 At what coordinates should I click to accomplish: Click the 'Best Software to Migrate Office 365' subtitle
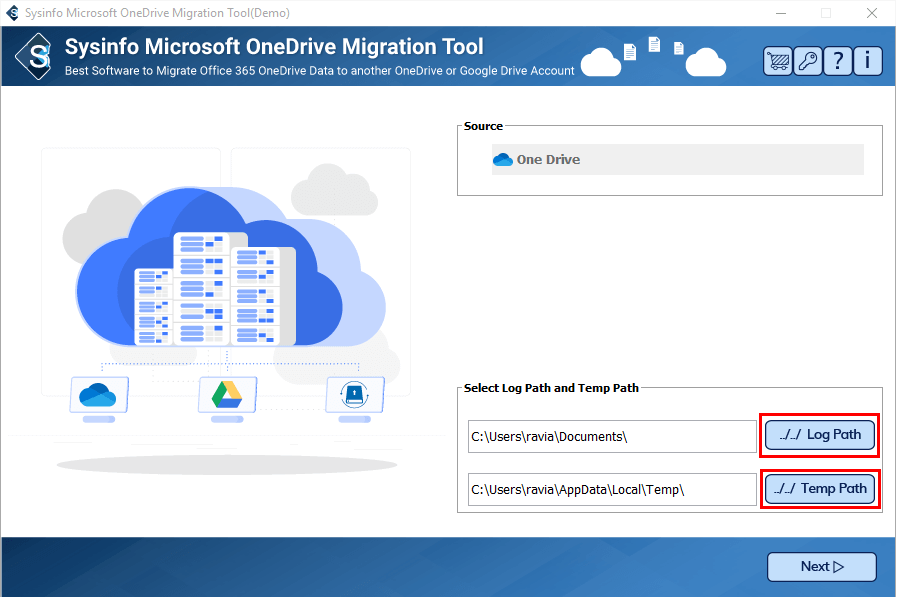click(x=319, y=71)
